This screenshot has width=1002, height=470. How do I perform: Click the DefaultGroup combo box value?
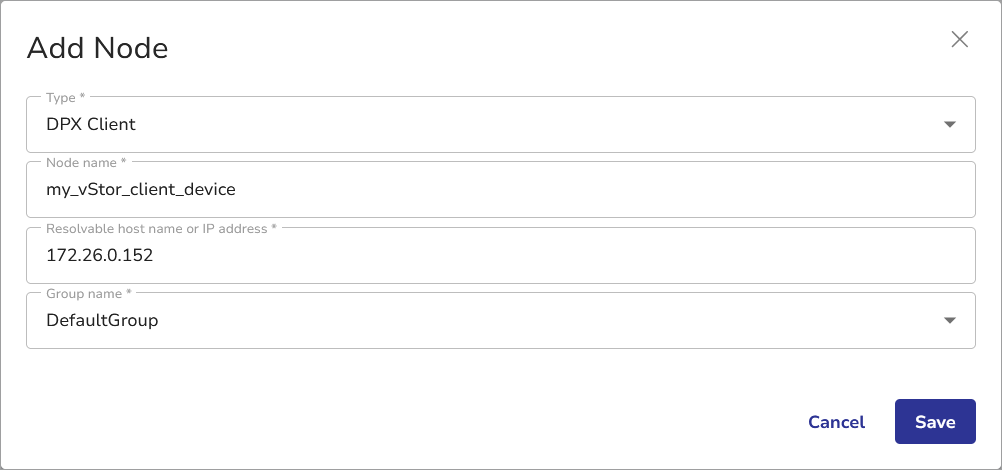click(x=103, y=321)
